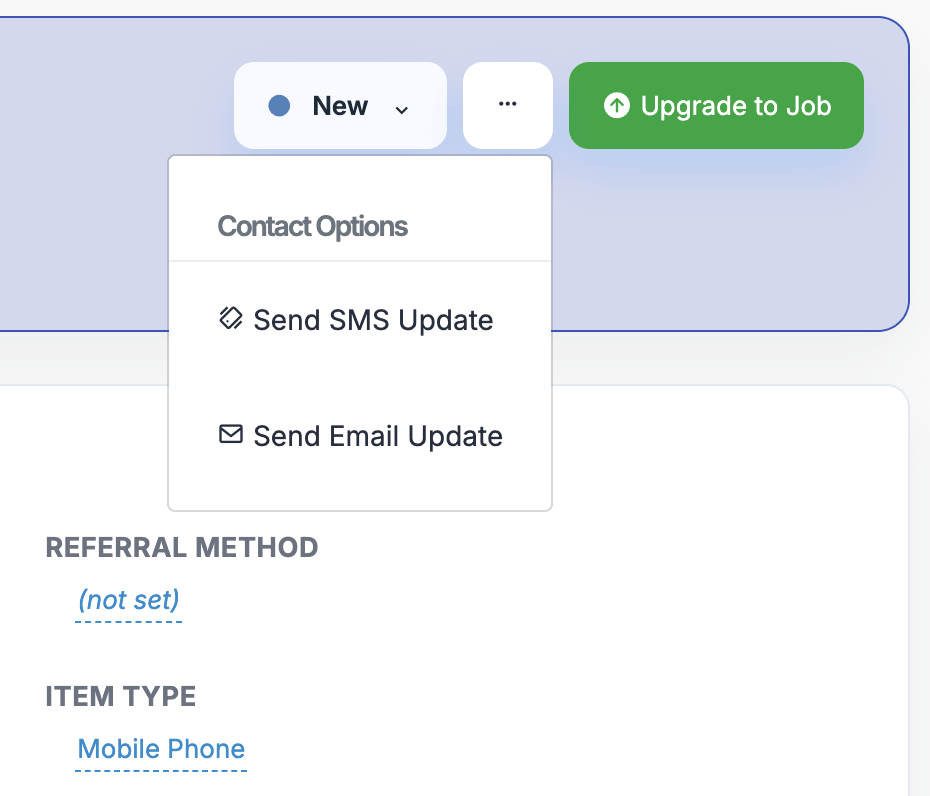Edit the Mobile Phone item type link
This screenshot has width=930, height=796.
point(161,749)
